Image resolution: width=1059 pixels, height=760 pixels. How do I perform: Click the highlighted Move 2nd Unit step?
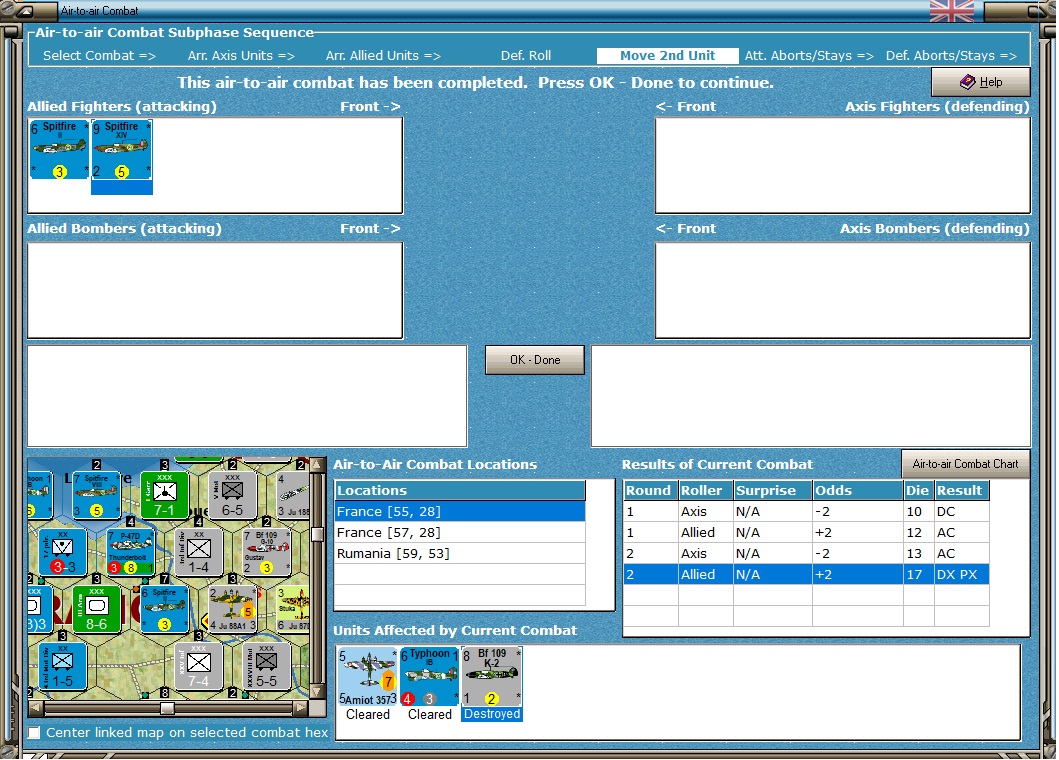(x=667, y=55)
